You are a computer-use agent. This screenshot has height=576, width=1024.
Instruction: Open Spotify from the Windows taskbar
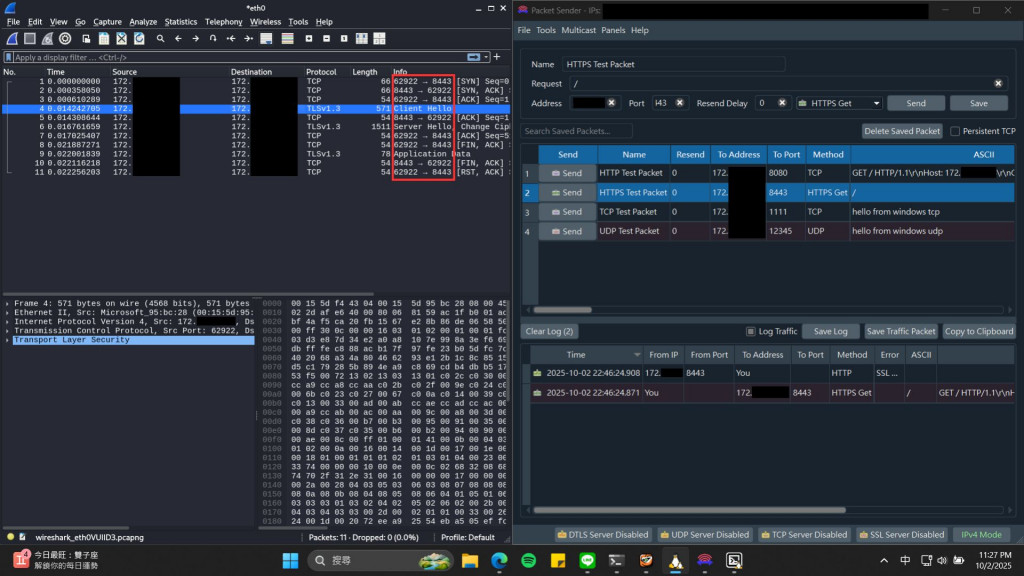click(528, 560)
